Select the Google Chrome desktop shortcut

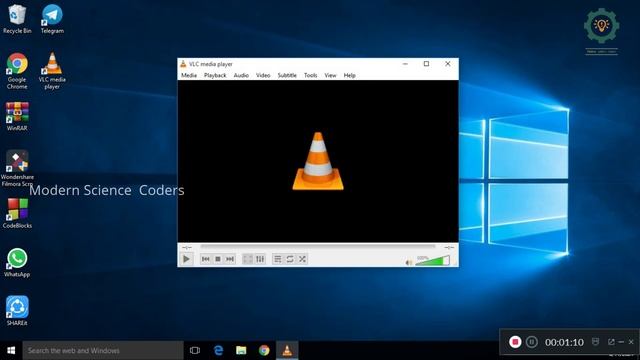[17, 71]
